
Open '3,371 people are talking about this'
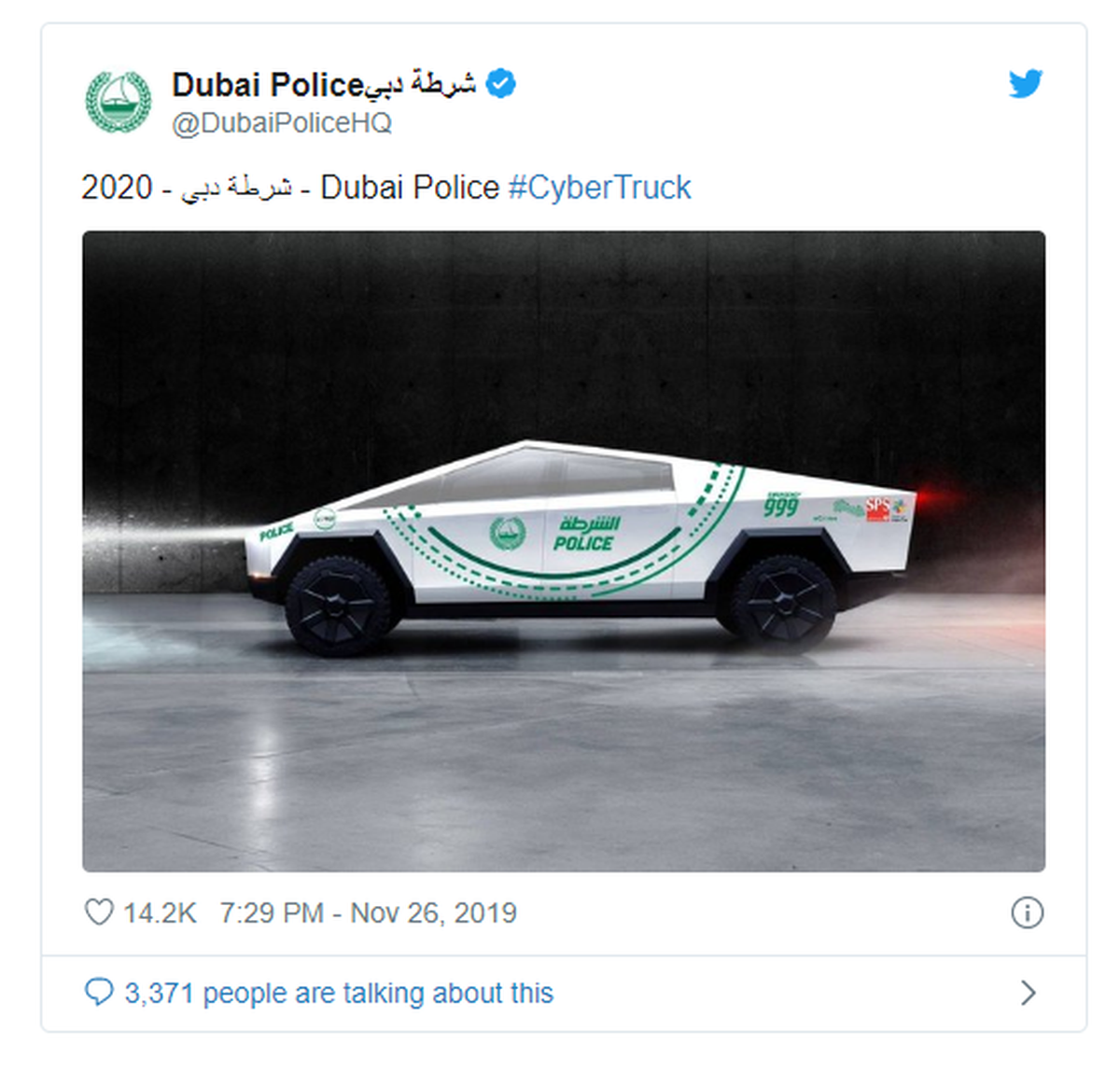pyautogui.click(x=339, y=993)
